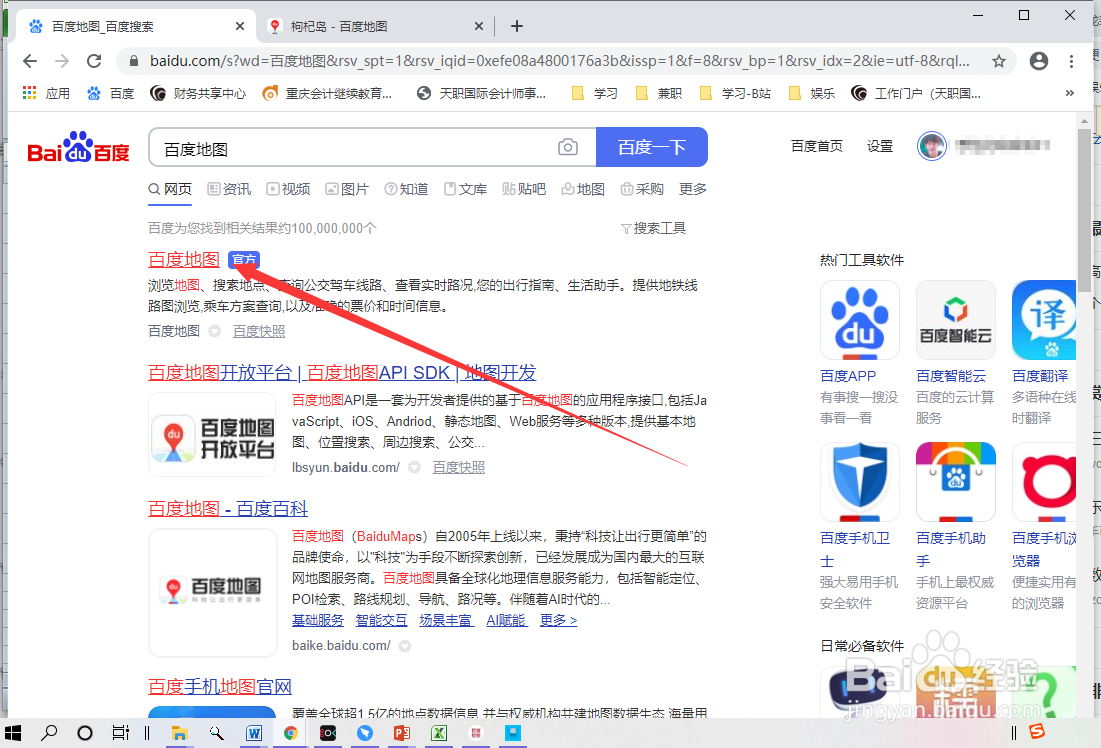Screen dimensions: 1101x748
Task: Click the 百度一下 search button
Action: pos(652,147)
